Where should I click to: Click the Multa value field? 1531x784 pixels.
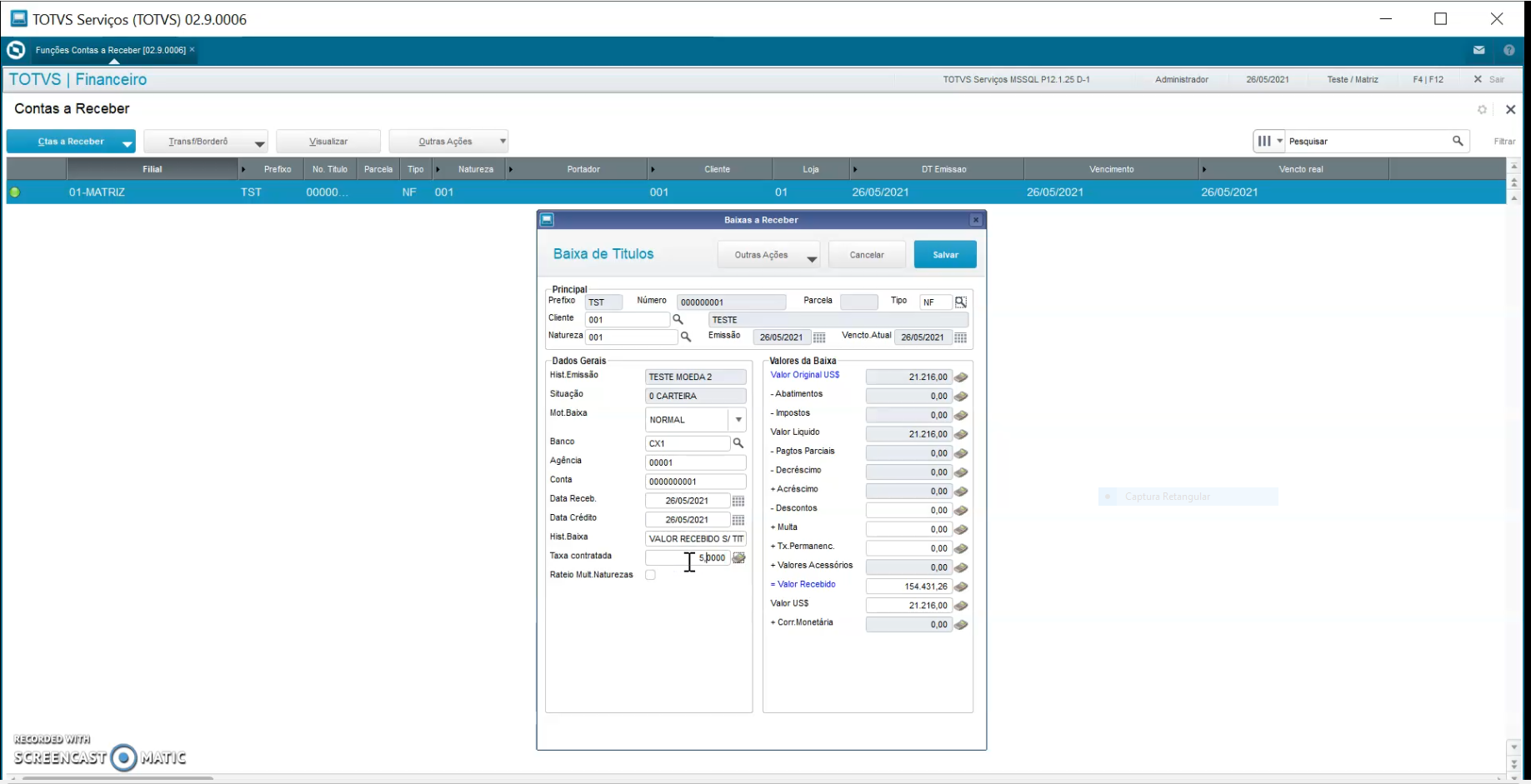click(x=908, y=529)
